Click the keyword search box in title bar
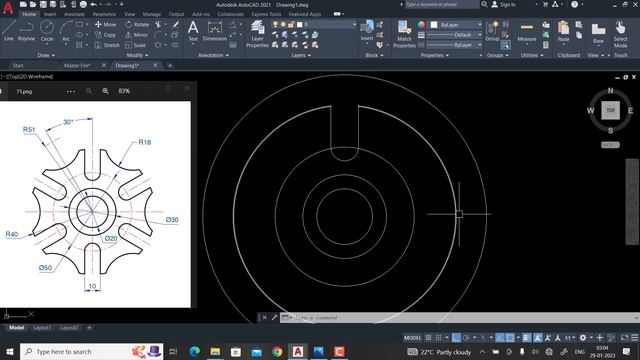This screenshot has height=360, width=640. [442, 4]
